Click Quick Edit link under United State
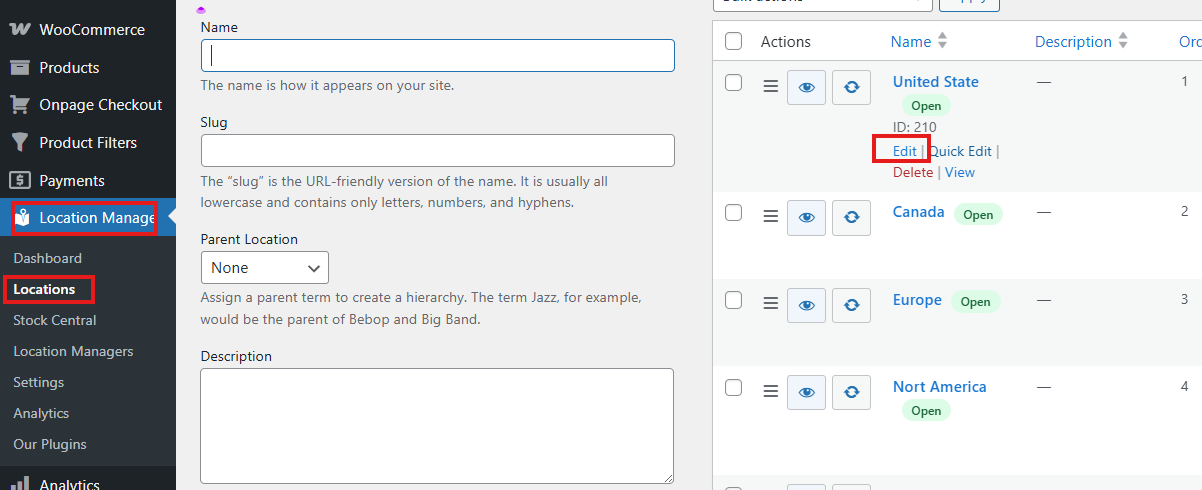1202x490 pixels. [961, 151]
